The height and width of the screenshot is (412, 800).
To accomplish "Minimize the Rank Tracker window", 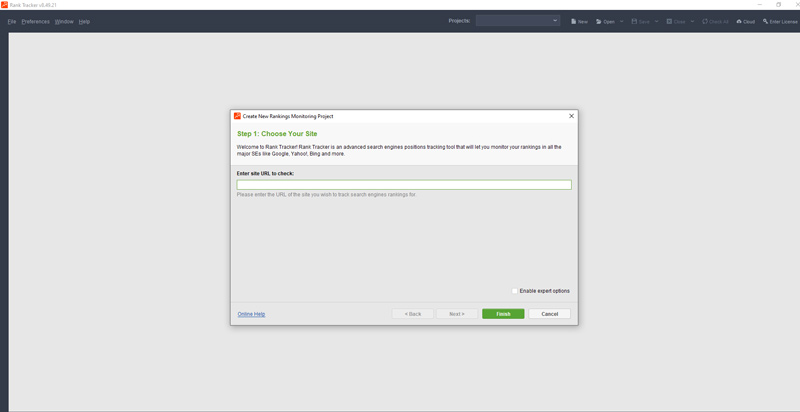I will click(x=760, y=5).
